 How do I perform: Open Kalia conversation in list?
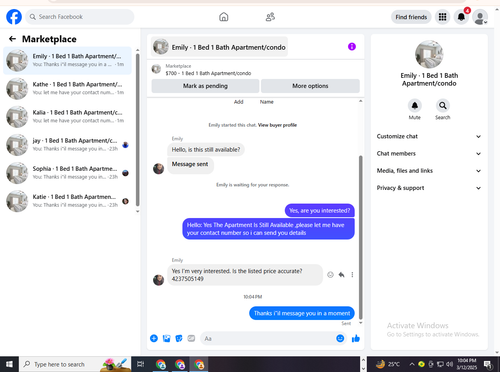coord(67,117)
